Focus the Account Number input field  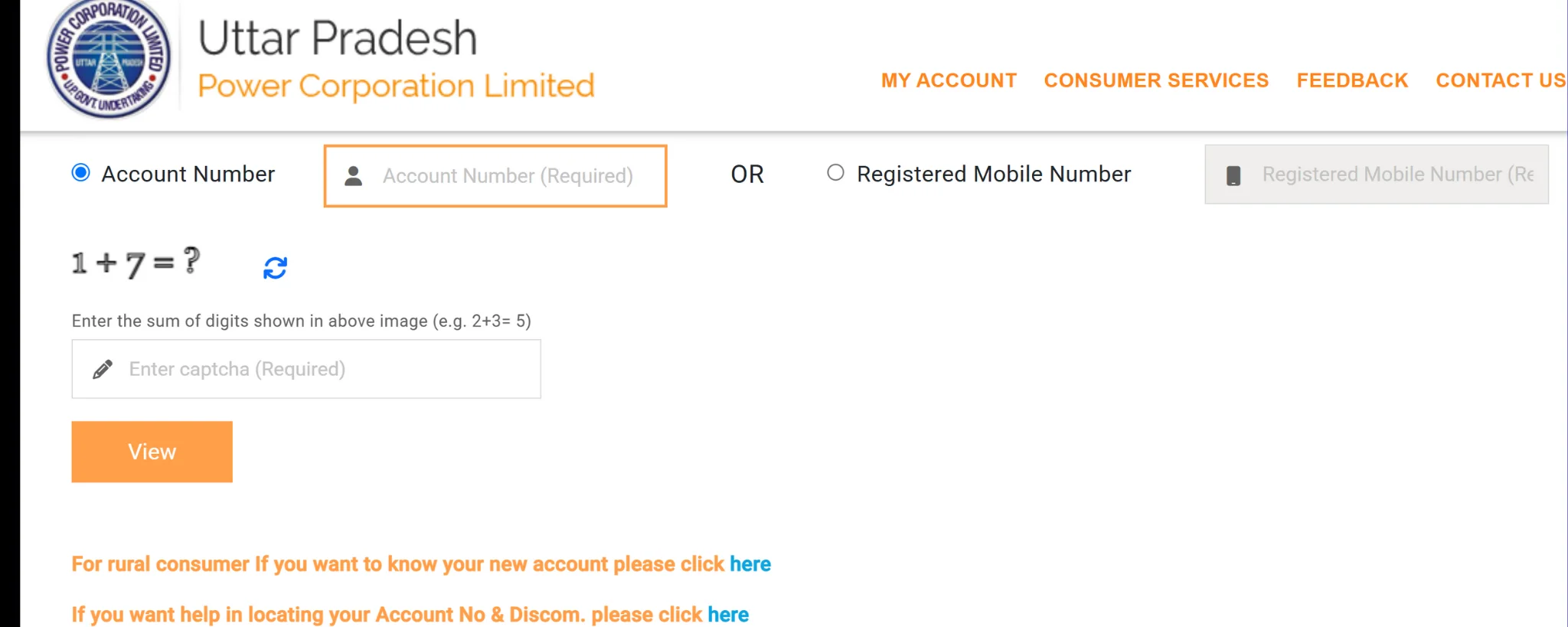coord(507,176)
